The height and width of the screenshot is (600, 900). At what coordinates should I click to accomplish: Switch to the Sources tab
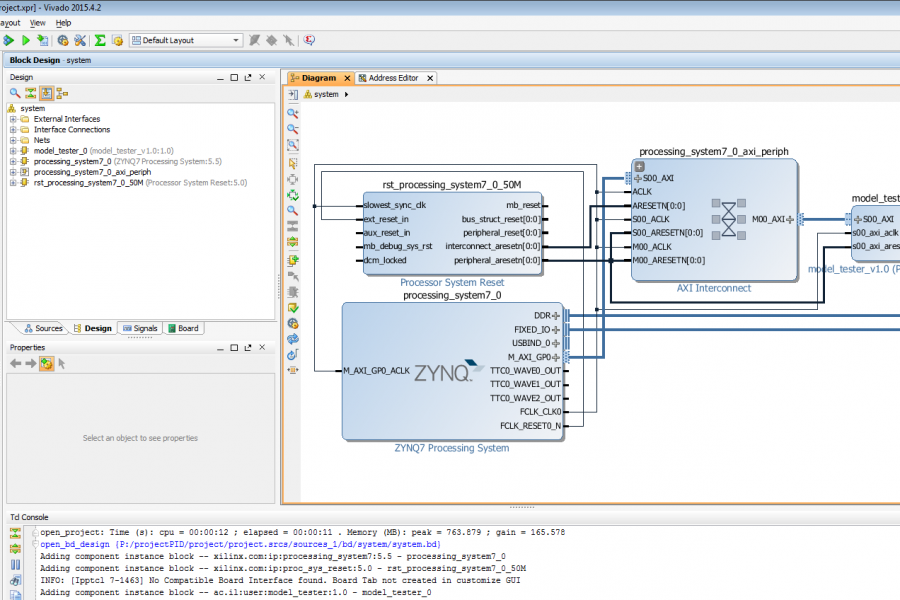(44, 328)
